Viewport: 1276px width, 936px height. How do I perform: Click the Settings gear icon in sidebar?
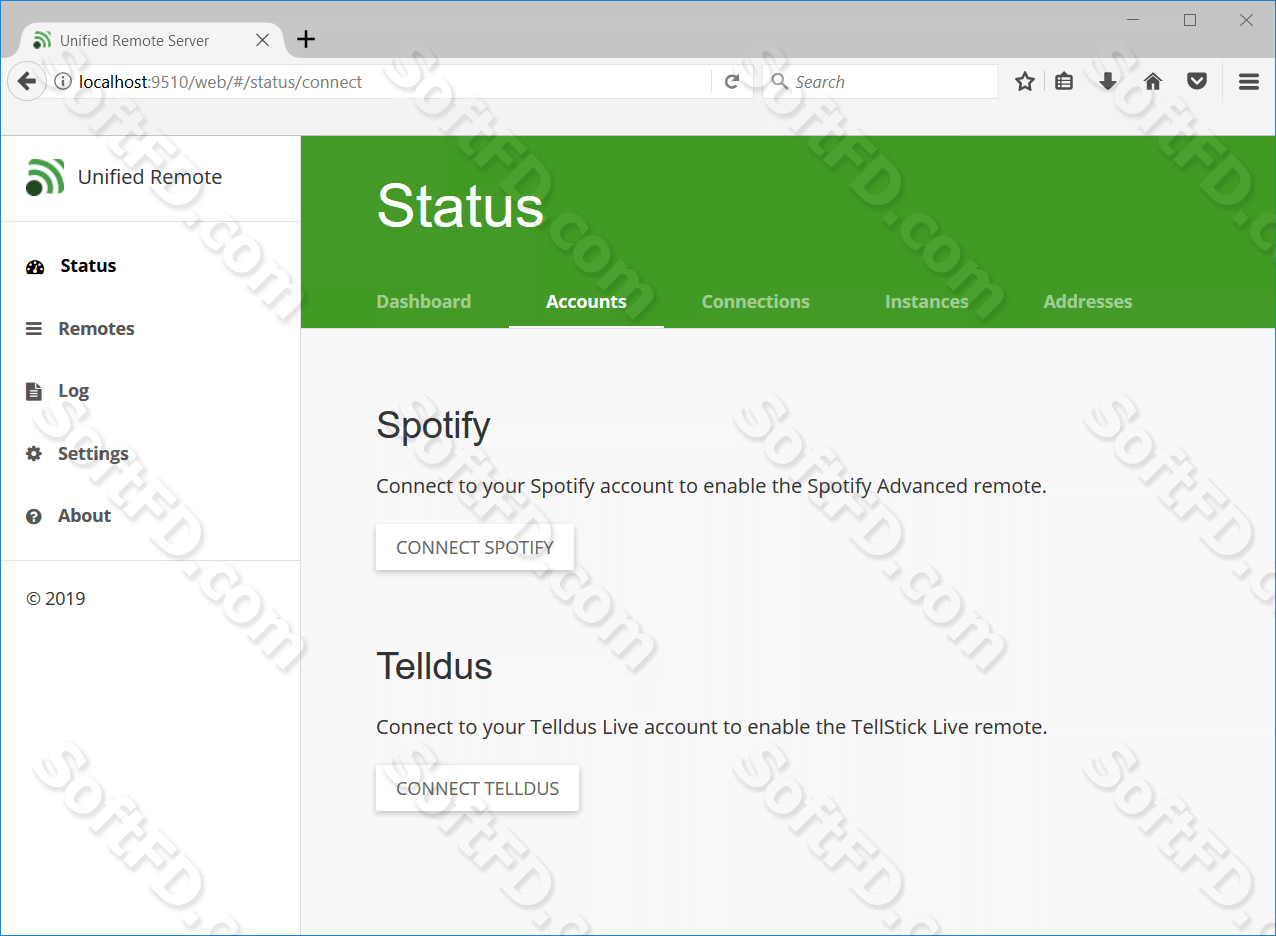click(x=34, y=454)
